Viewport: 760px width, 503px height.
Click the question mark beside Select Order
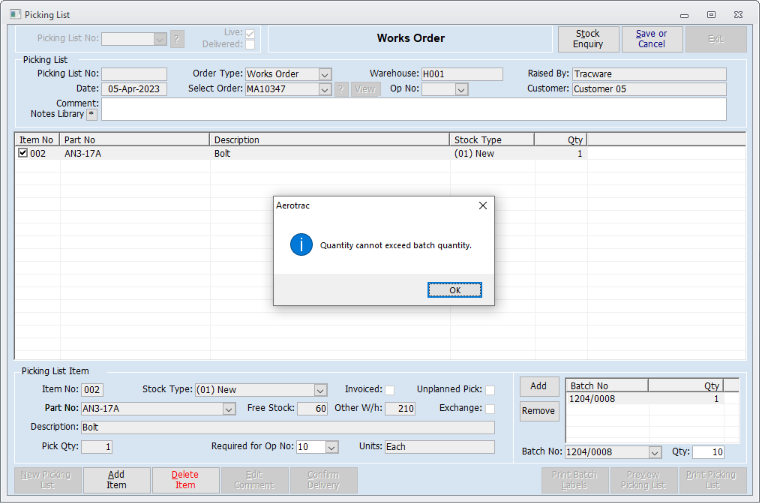tap(341, 89)
